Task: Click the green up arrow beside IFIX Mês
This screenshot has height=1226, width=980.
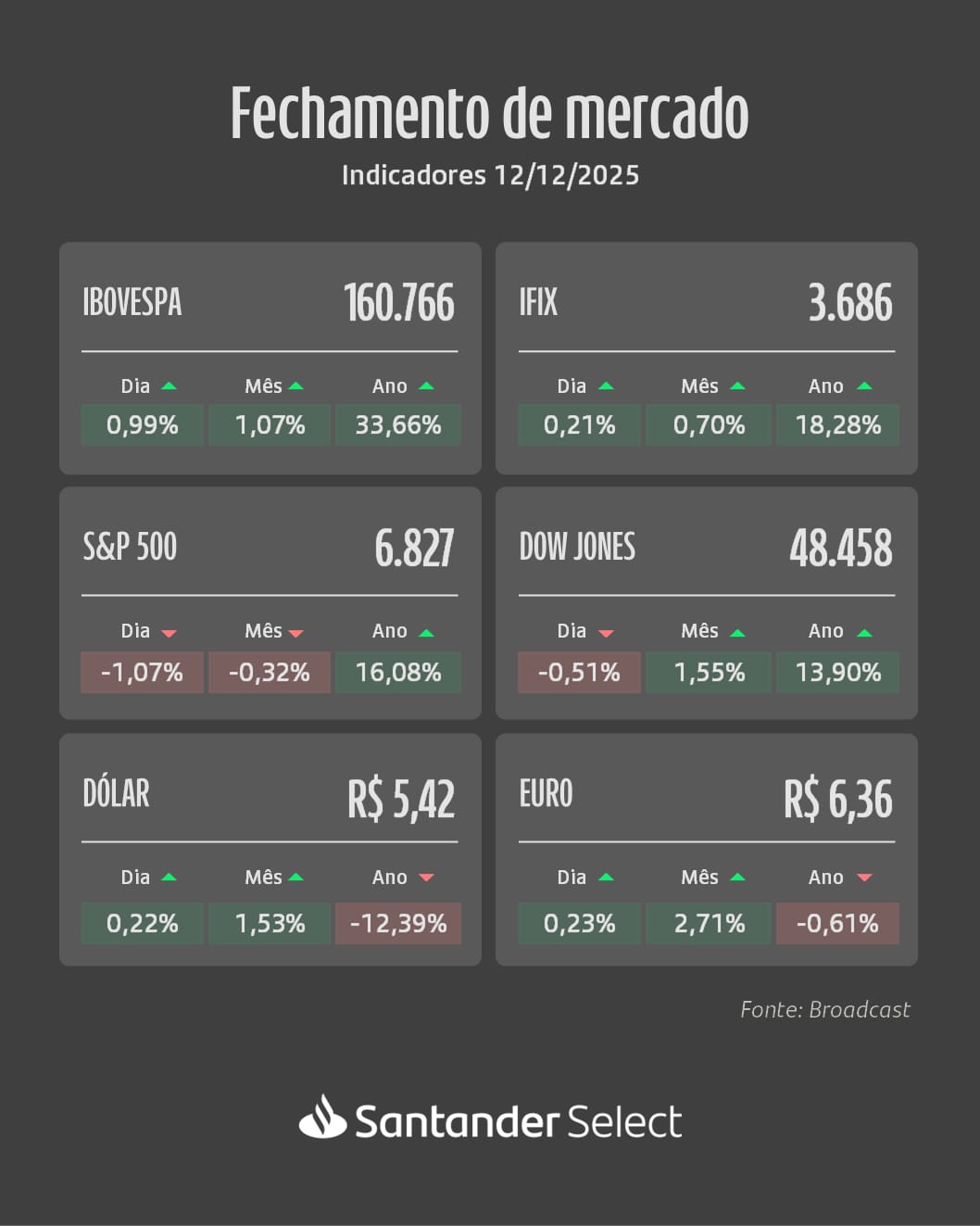Action: [x=737, y=385]
